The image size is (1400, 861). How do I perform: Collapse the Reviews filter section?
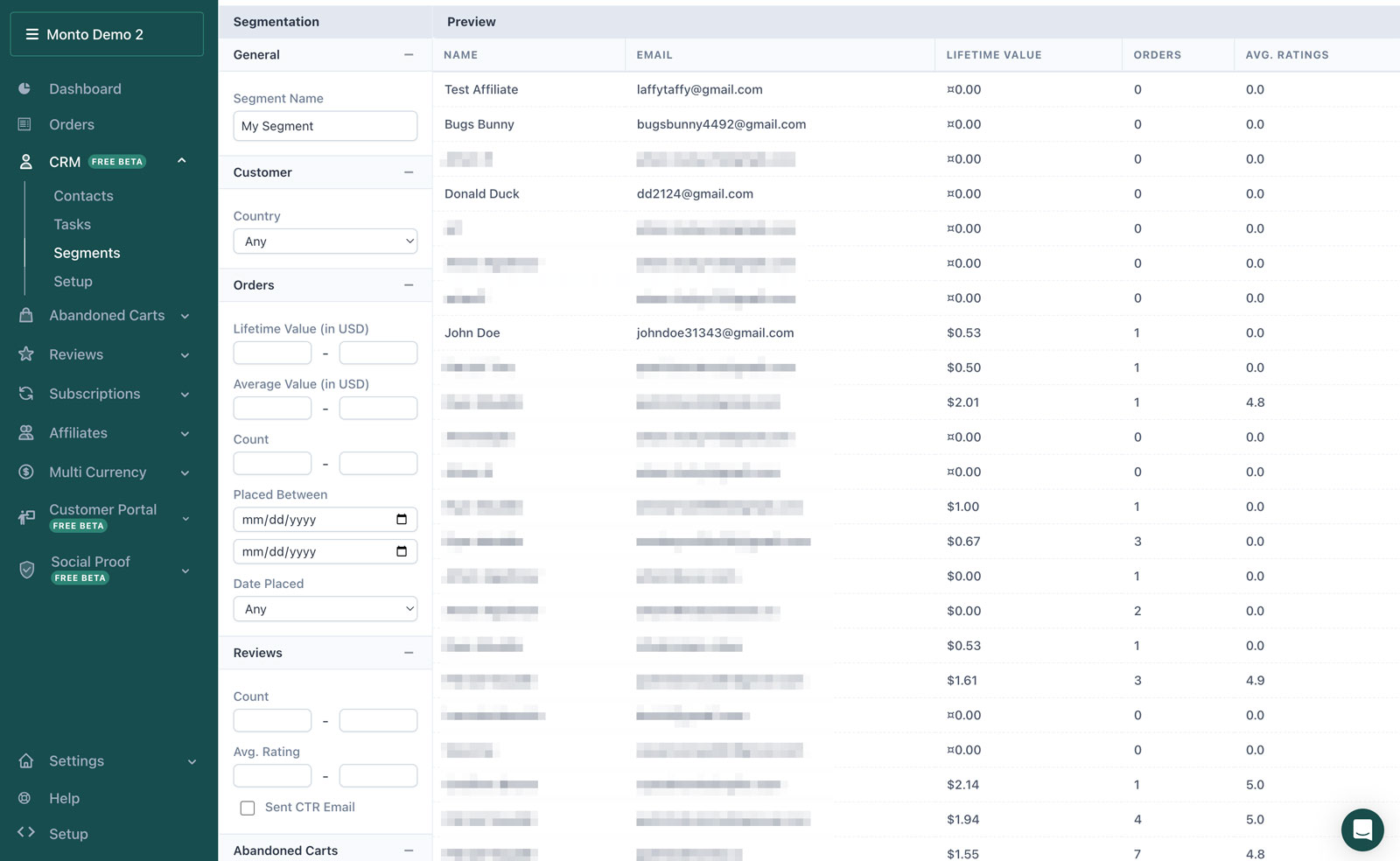408,653
